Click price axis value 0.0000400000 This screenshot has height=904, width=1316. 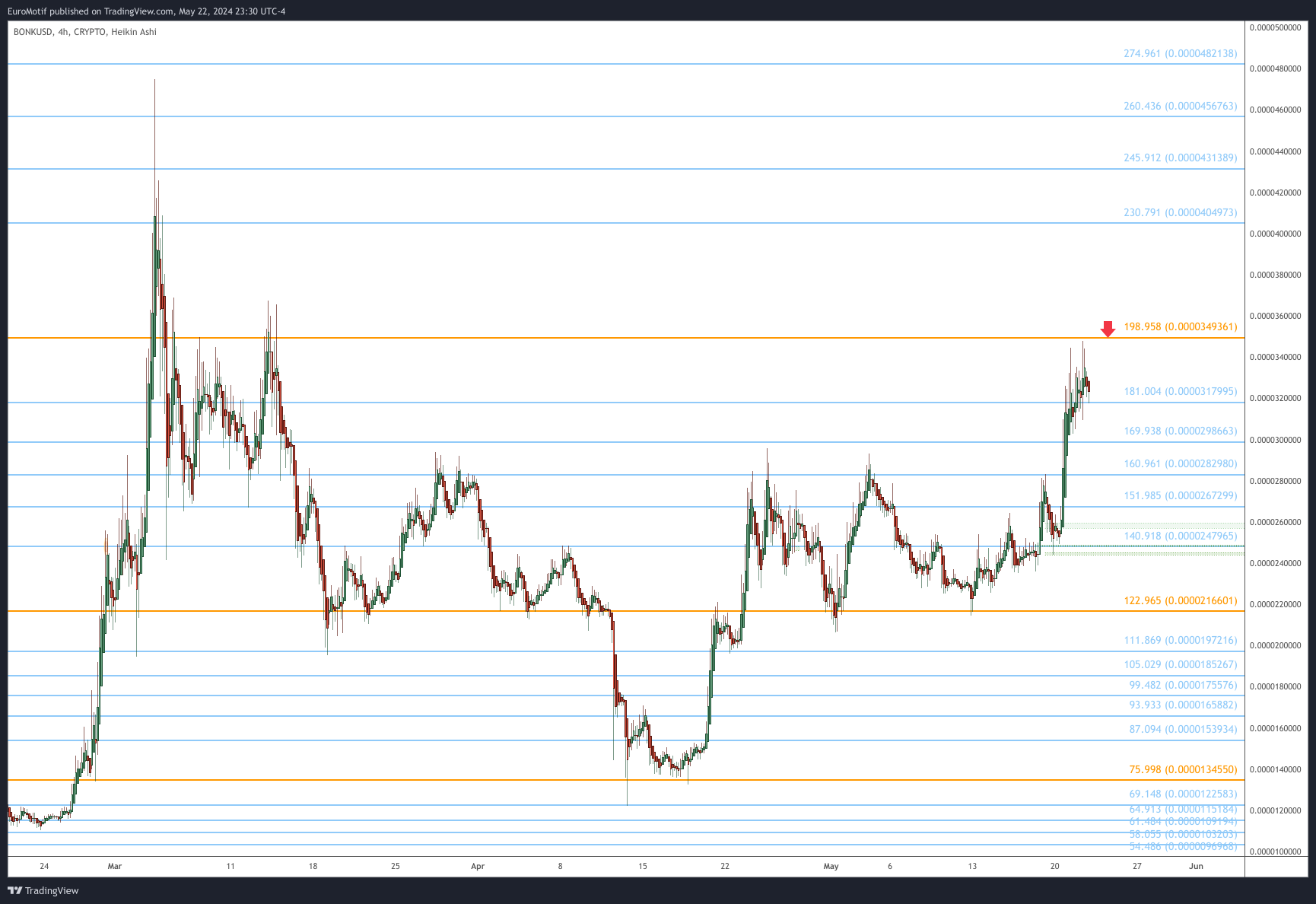[x=1276, y=234]
